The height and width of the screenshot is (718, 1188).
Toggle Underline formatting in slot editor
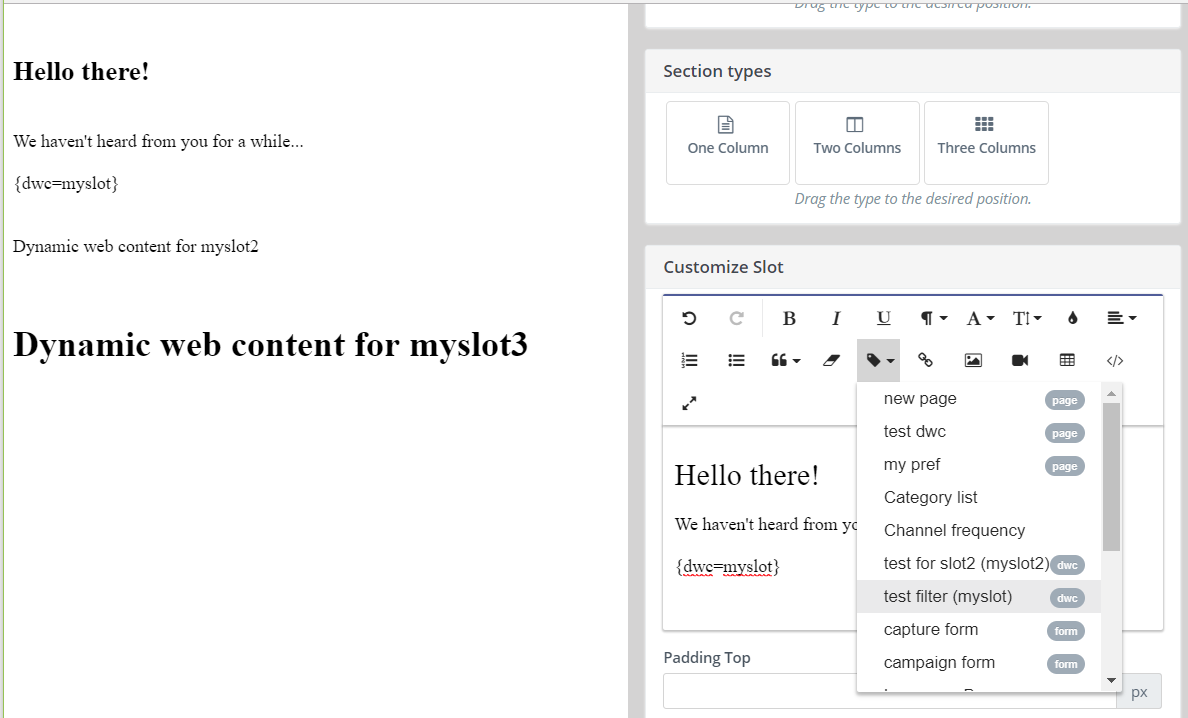pos(884,319)
